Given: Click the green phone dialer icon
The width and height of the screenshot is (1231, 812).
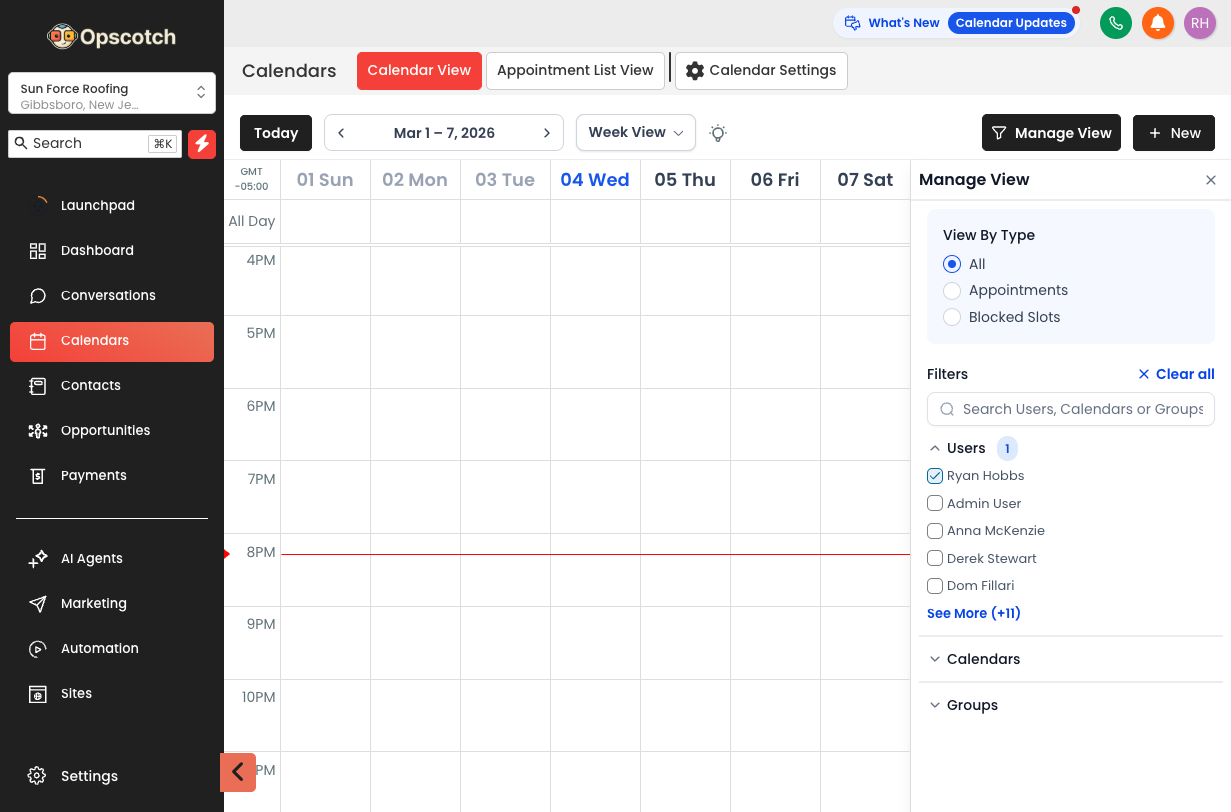Looking at the screenshot, I should coord(1115,23).
